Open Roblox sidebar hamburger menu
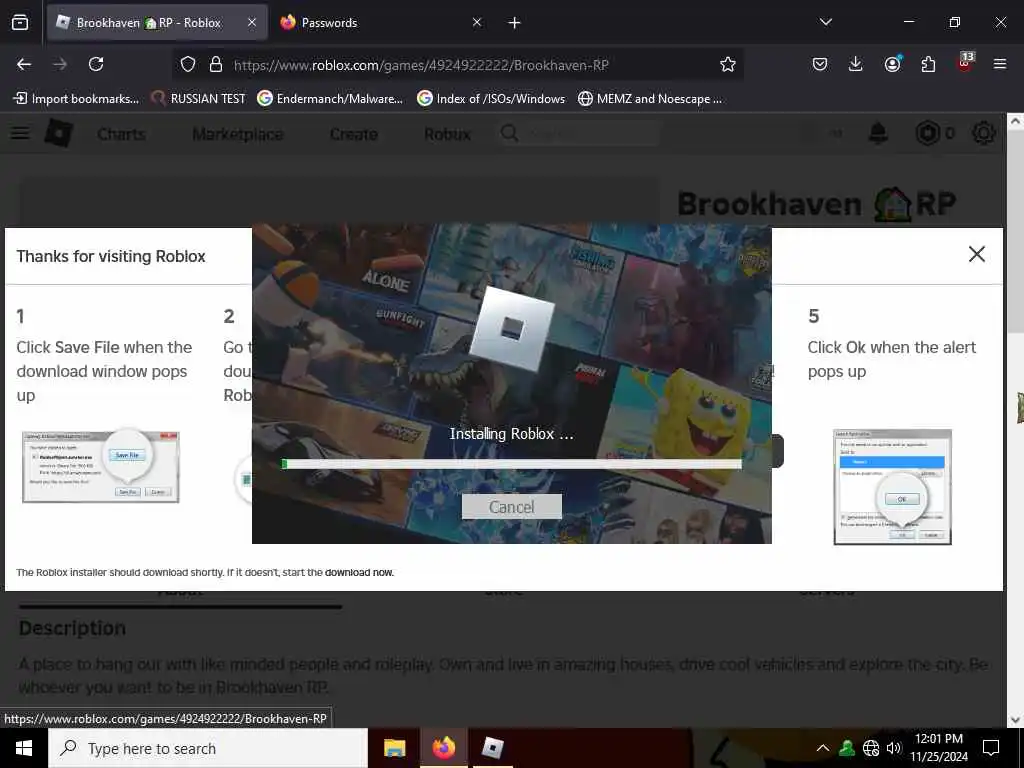 point(20,133)
